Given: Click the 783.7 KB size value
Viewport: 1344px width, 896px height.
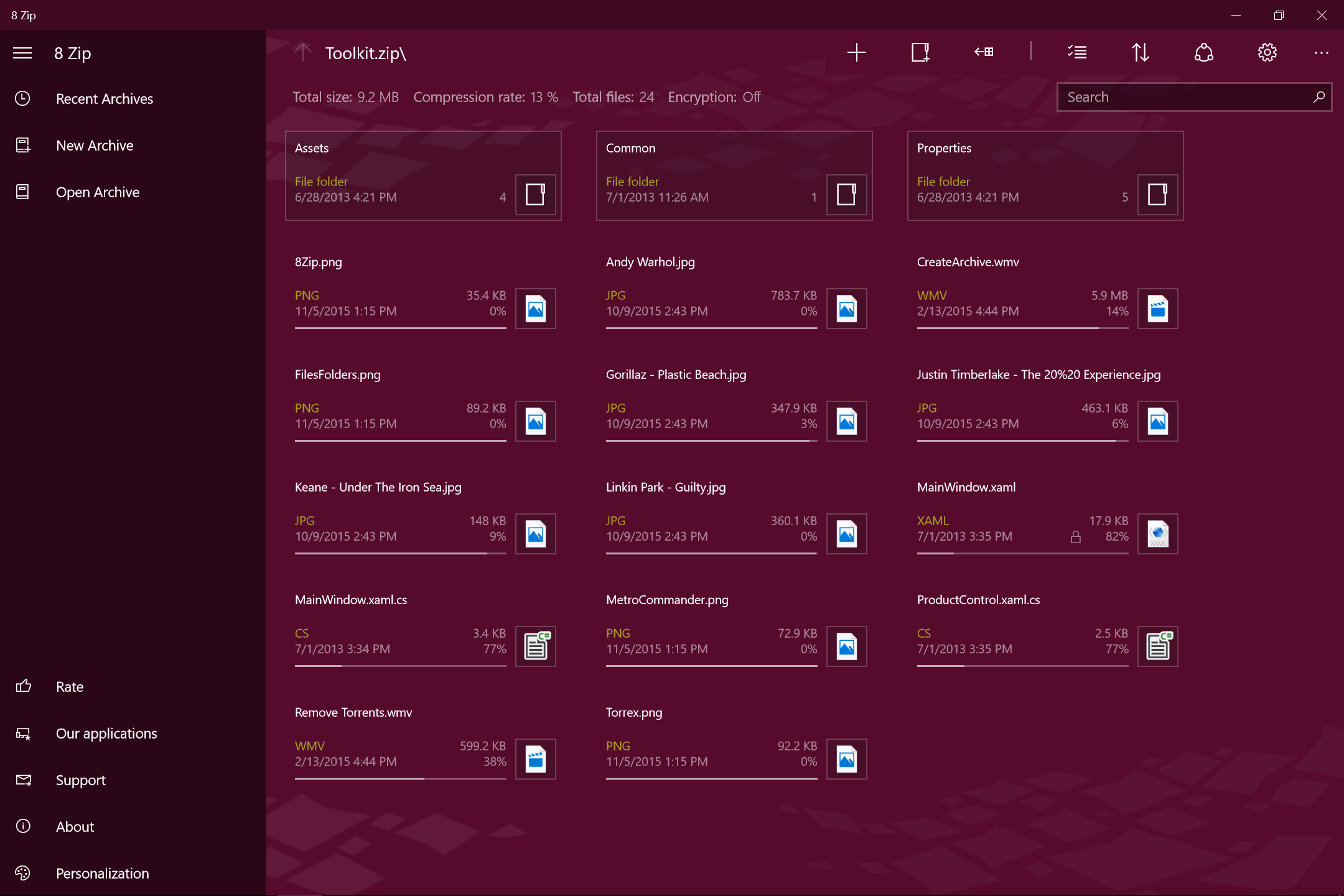Looking at the screenshot, I should tap(793, 296).
